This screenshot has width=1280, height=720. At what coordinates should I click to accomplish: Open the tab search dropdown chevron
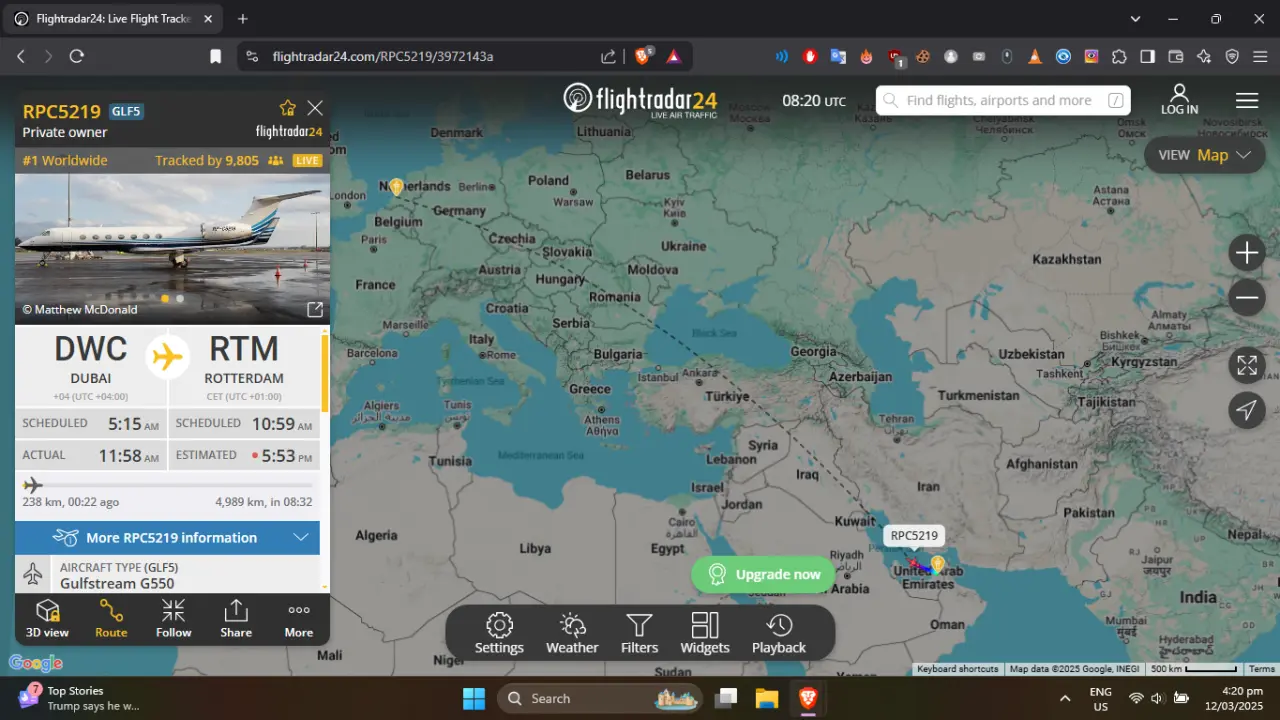pyautogui.click(x=1135, y=19)
